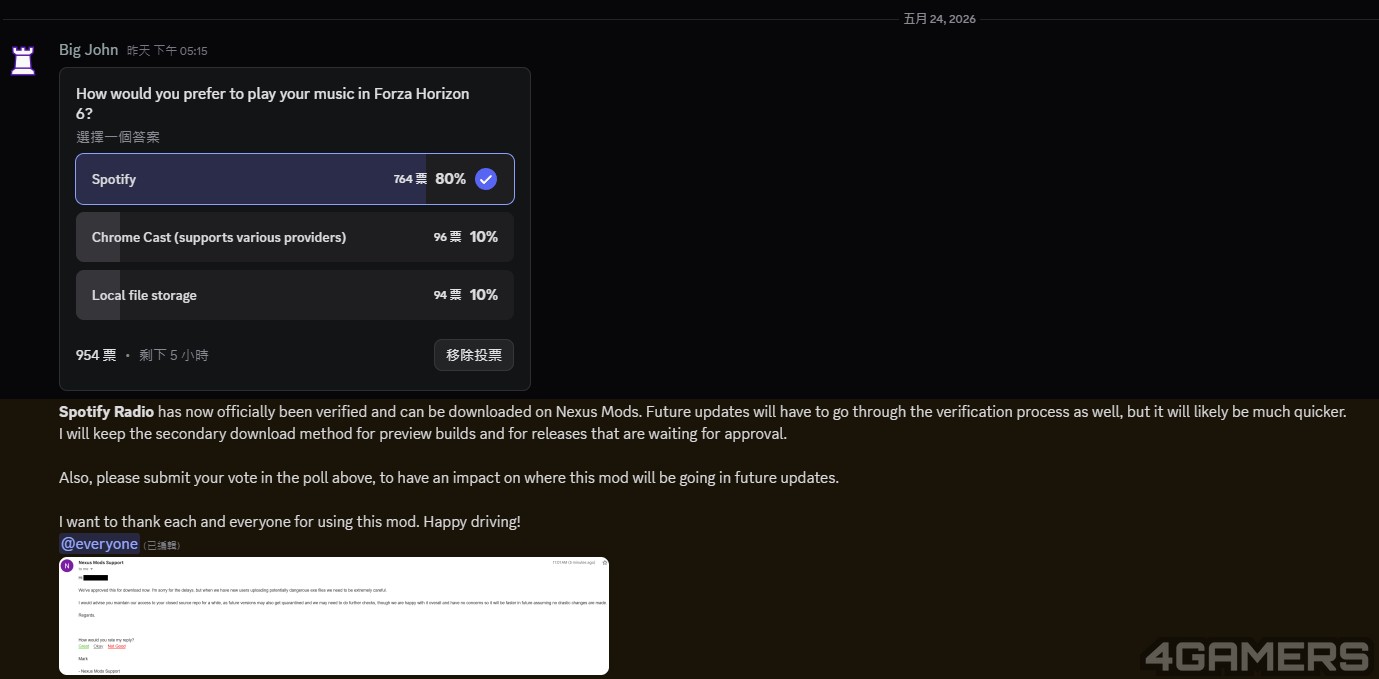Click the 已編輯 edited label
The image size is (1379, 679).
pos(162,546)
